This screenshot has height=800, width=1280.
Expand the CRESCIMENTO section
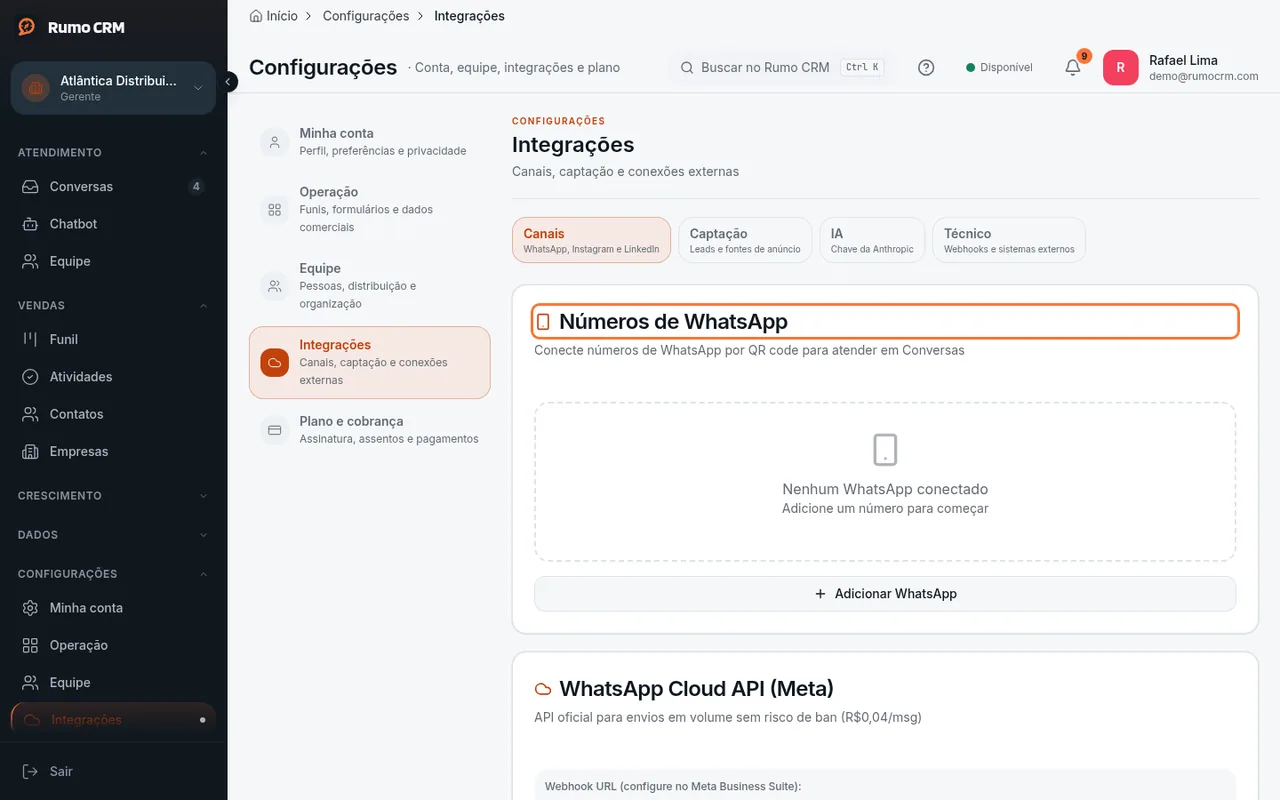coord(113,496)
